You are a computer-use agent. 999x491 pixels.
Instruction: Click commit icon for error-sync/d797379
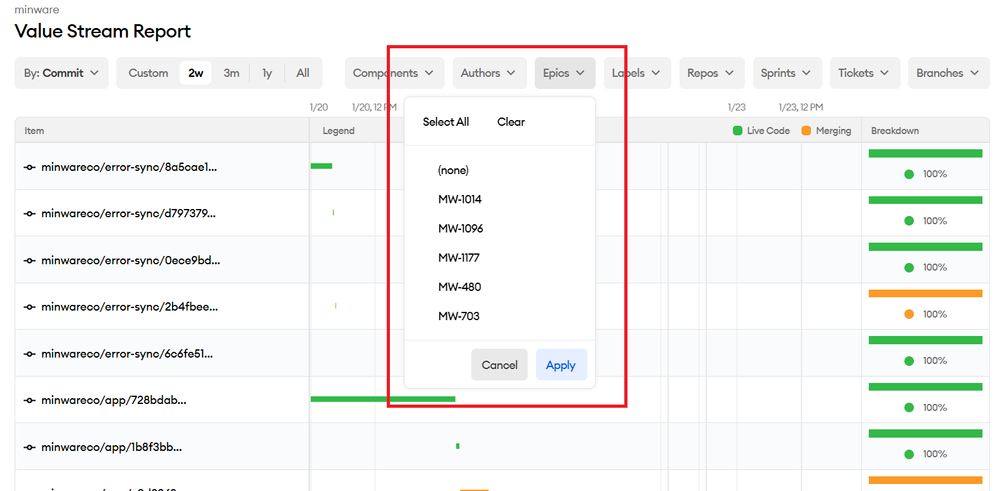(x=29, y=214)
